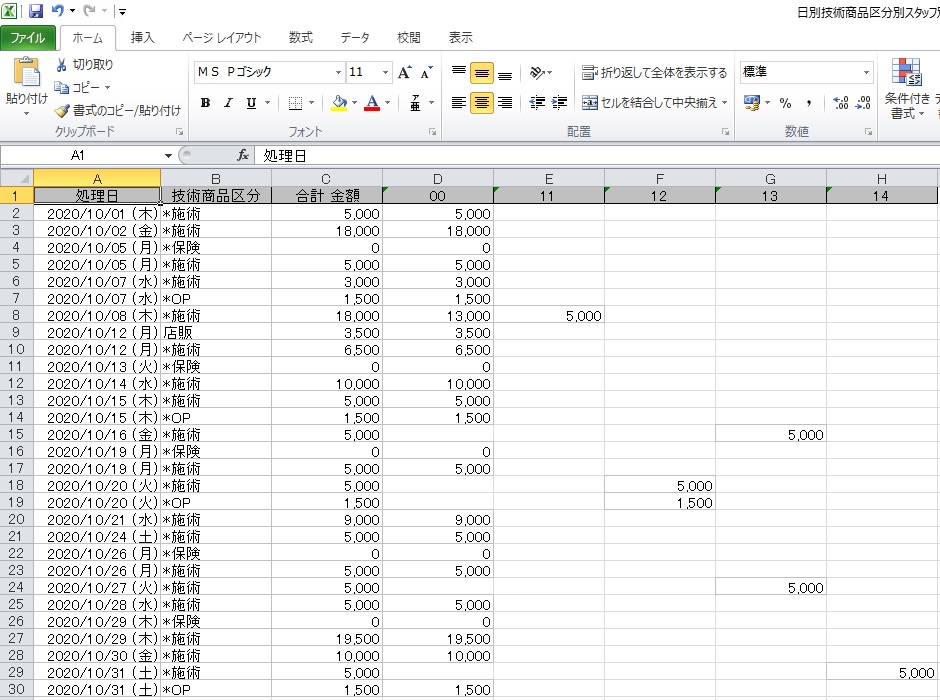Select row 8 header

(x=16, y=315)
